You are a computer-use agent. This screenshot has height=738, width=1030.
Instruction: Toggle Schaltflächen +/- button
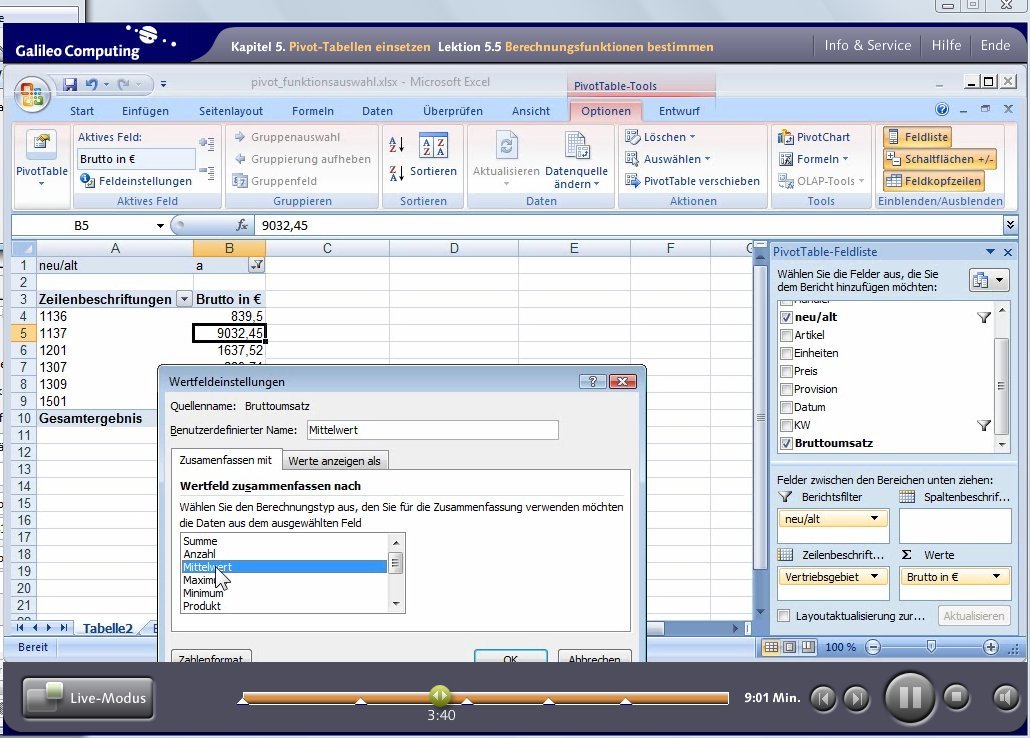[x=940, y=159]
